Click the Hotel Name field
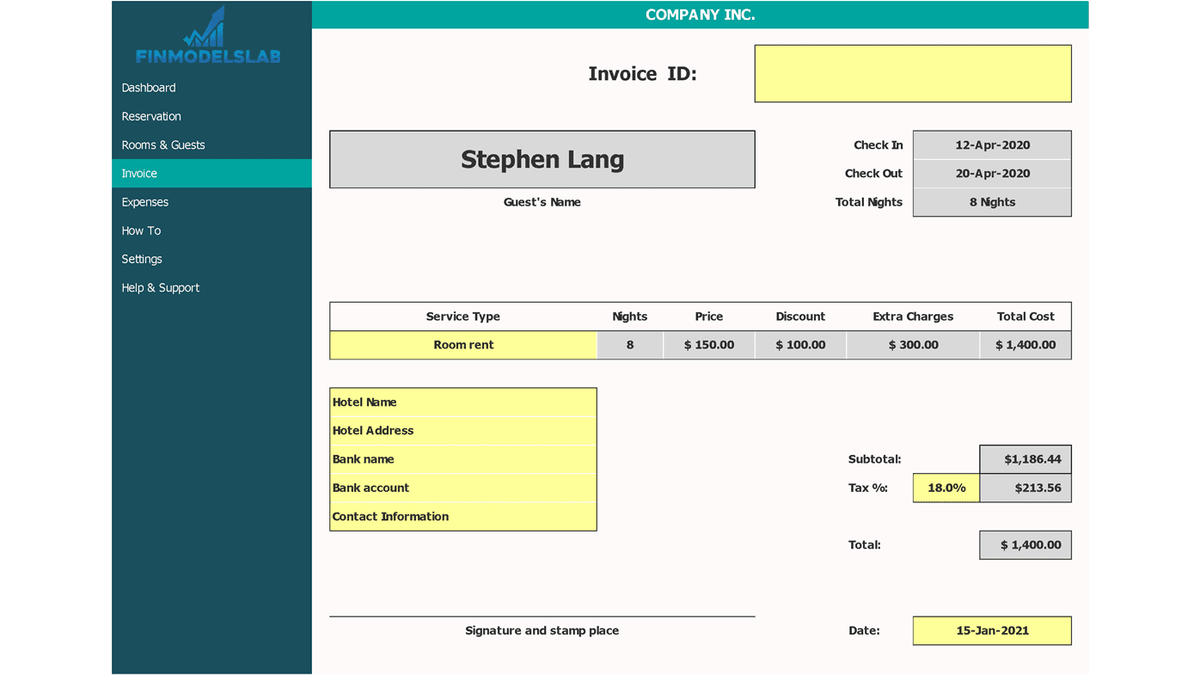Viewport: 1200px width, 676px height. click(x=463, y=402)
